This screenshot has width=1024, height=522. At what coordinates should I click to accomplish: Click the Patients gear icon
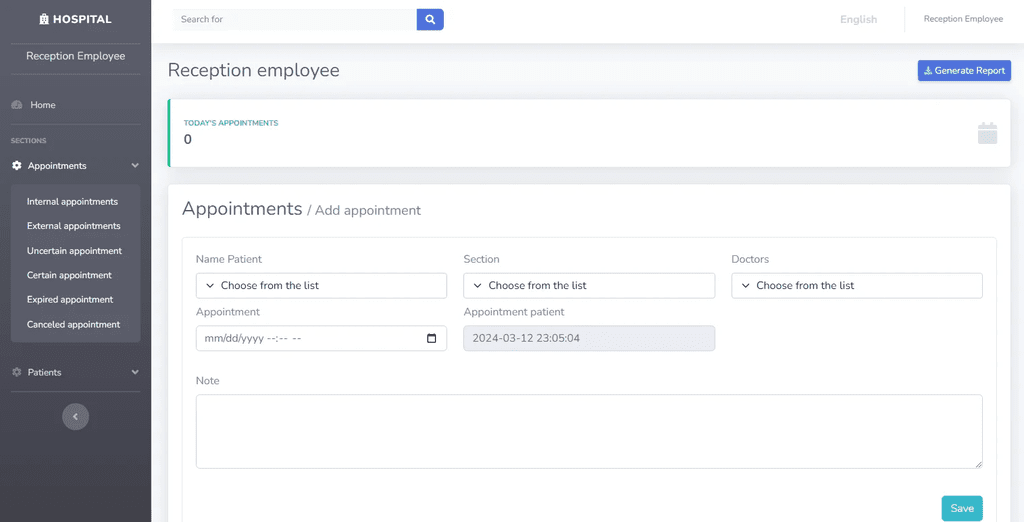(x=17, y=372)
